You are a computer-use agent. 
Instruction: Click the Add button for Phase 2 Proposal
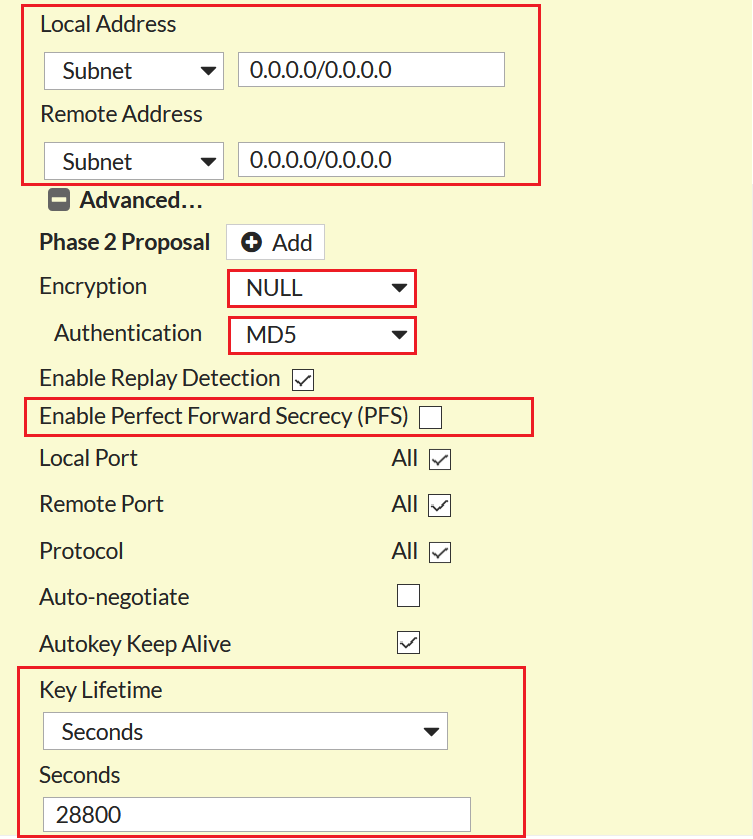coord(275,242)
